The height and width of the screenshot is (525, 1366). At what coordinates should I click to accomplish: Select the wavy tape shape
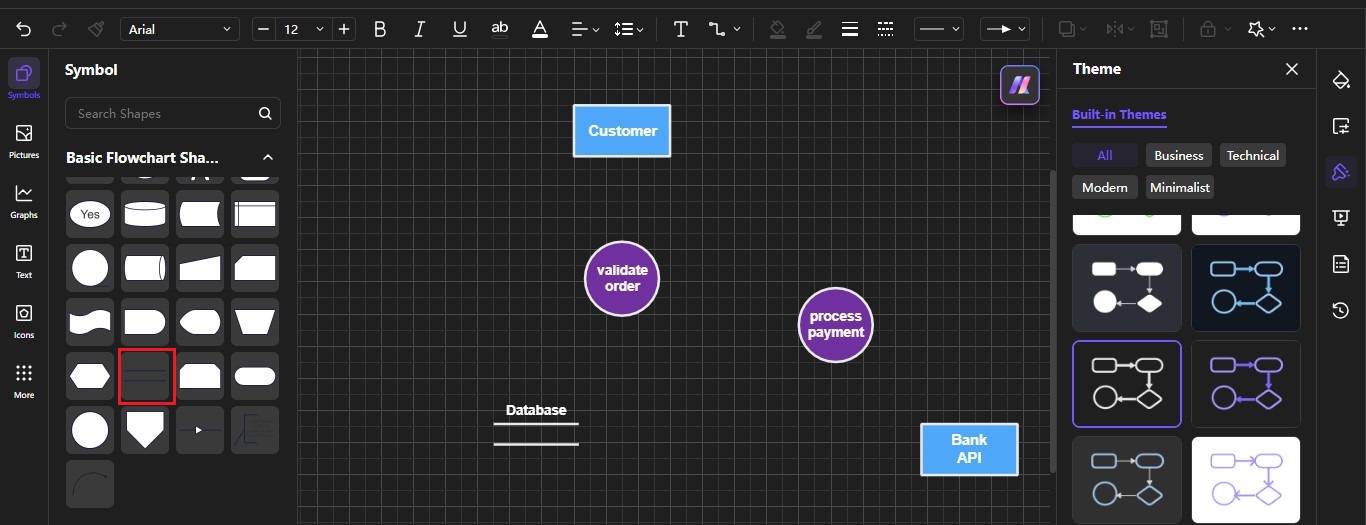90,322
